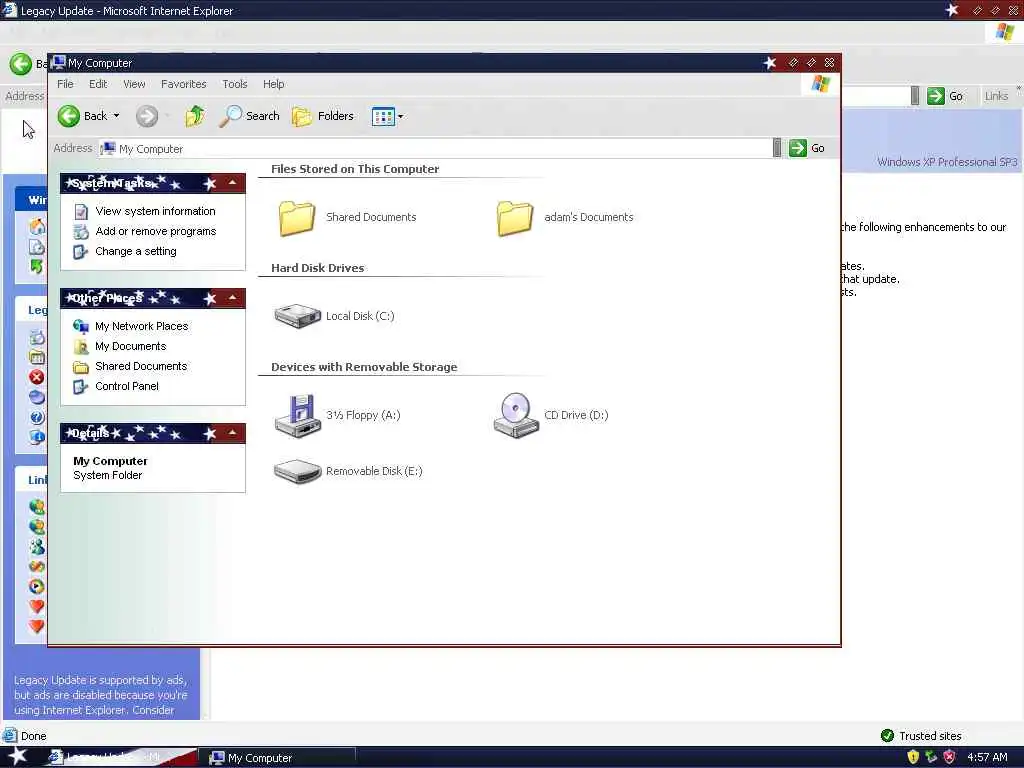Open the My Computer address bar dropdown
The width and height of the screenshot is (1024, 768).
click(x=776, y=148)
